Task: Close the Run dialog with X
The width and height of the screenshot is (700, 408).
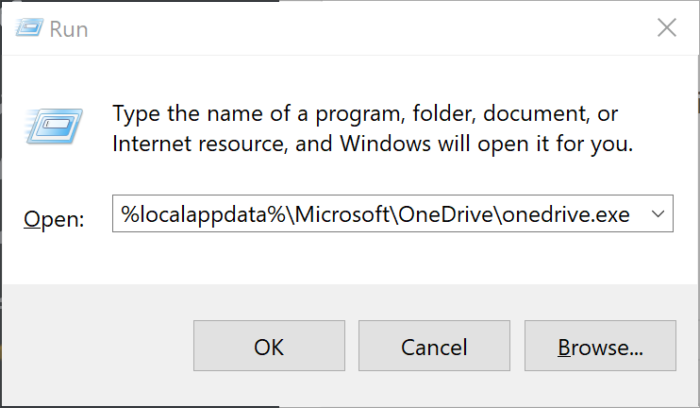Action: pyautogui.click(x=667, y=28)
